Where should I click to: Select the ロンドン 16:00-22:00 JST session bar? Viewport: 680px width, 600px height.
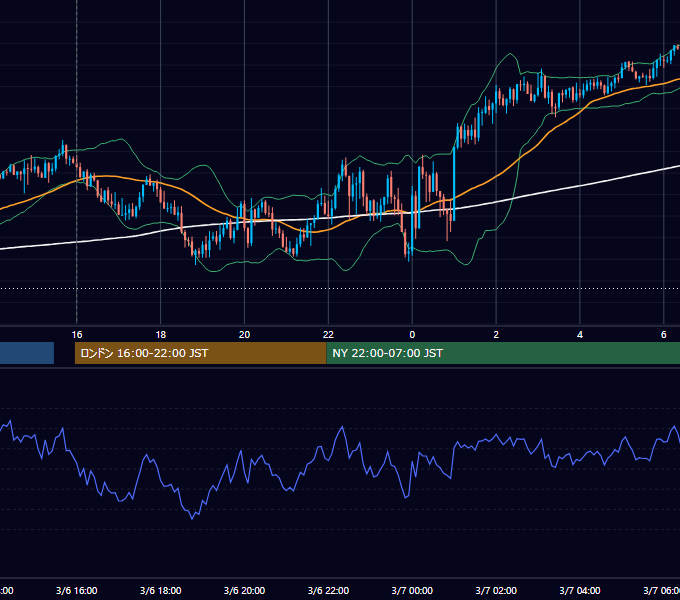(200, 353)
